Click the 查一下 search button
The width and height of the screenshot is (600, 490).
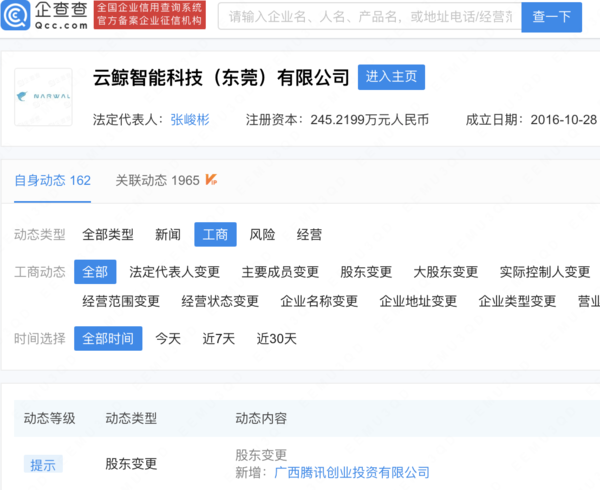551,16
